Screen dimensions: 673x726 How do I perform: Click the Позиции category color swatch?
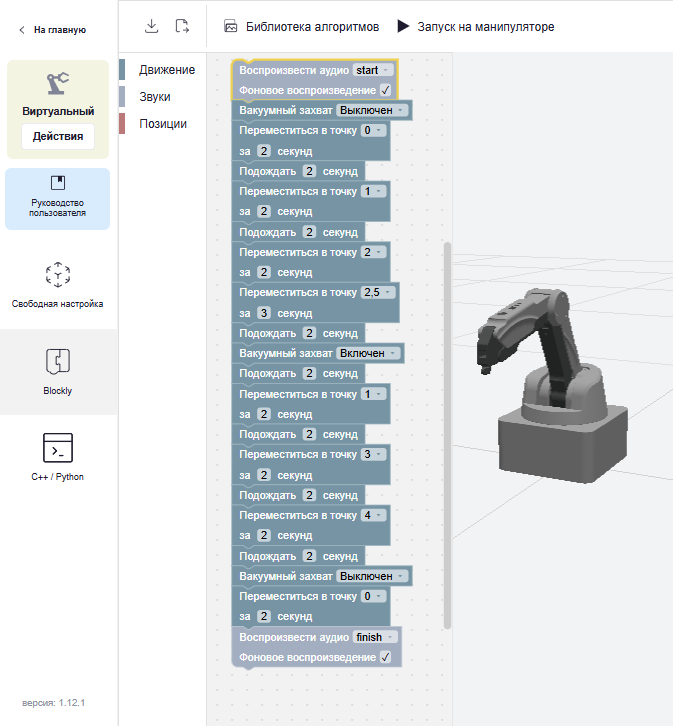tap(122, 124)
